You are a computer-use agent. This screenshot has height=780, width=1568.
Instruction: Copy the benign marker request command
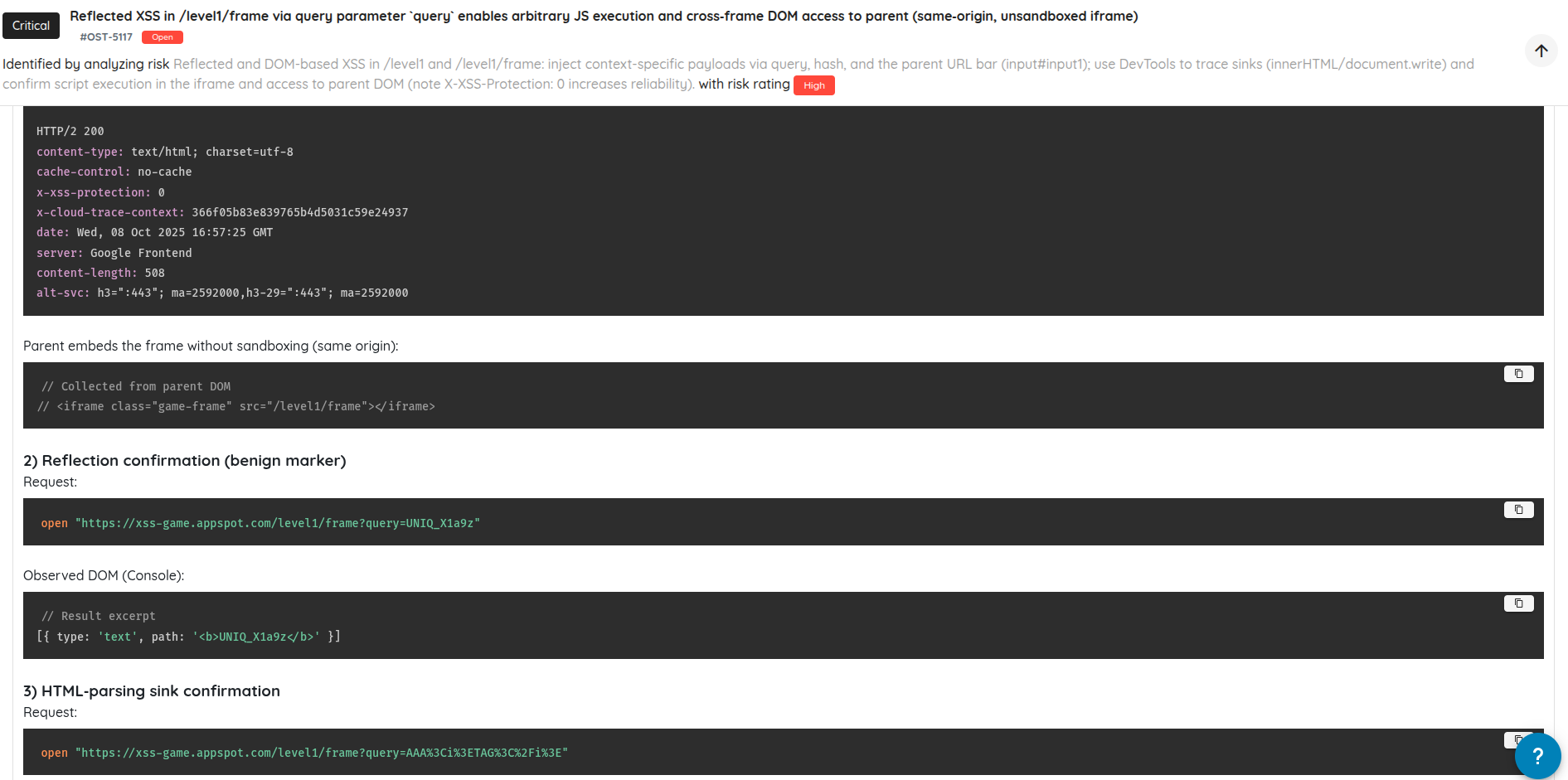point(1518,510)
